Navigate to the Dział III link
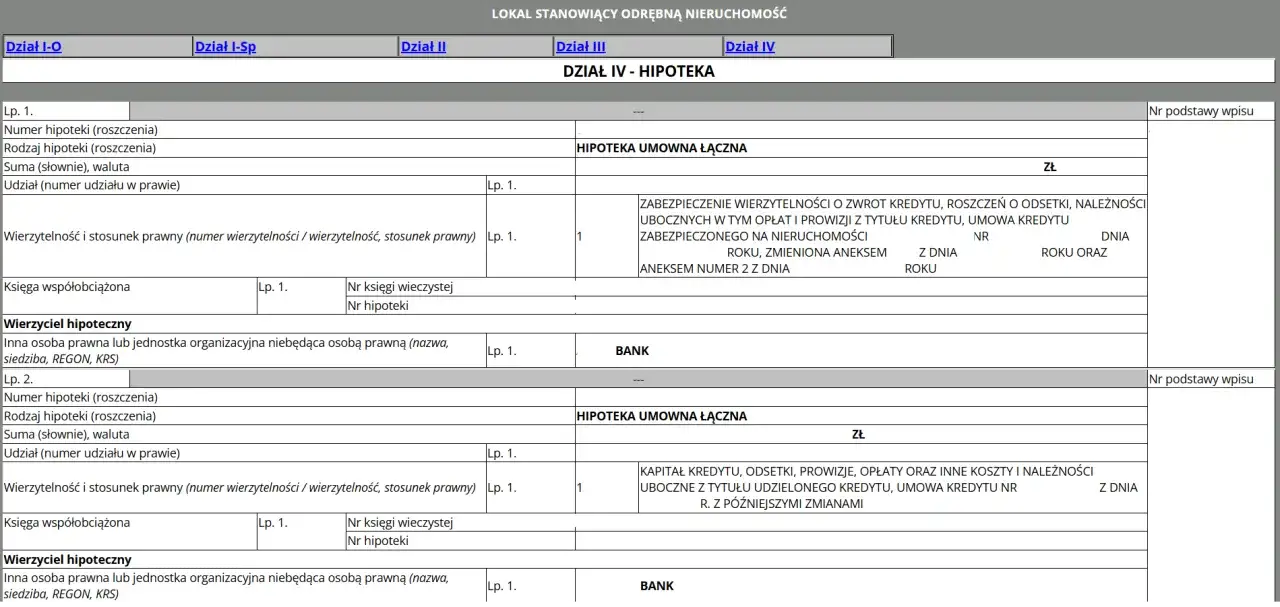Screen dimensions: 1280x607 point(580,46)
